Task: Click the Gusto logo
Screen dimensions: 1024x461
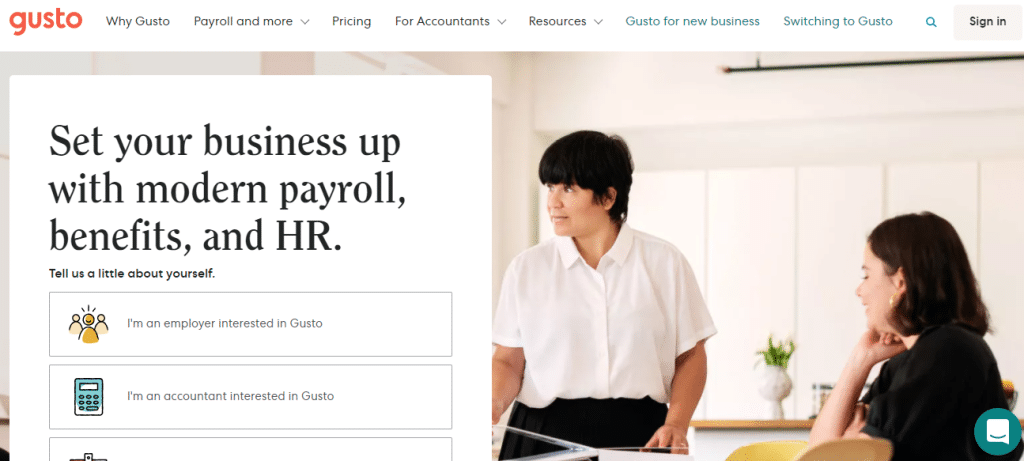Action: coord(46,22)
